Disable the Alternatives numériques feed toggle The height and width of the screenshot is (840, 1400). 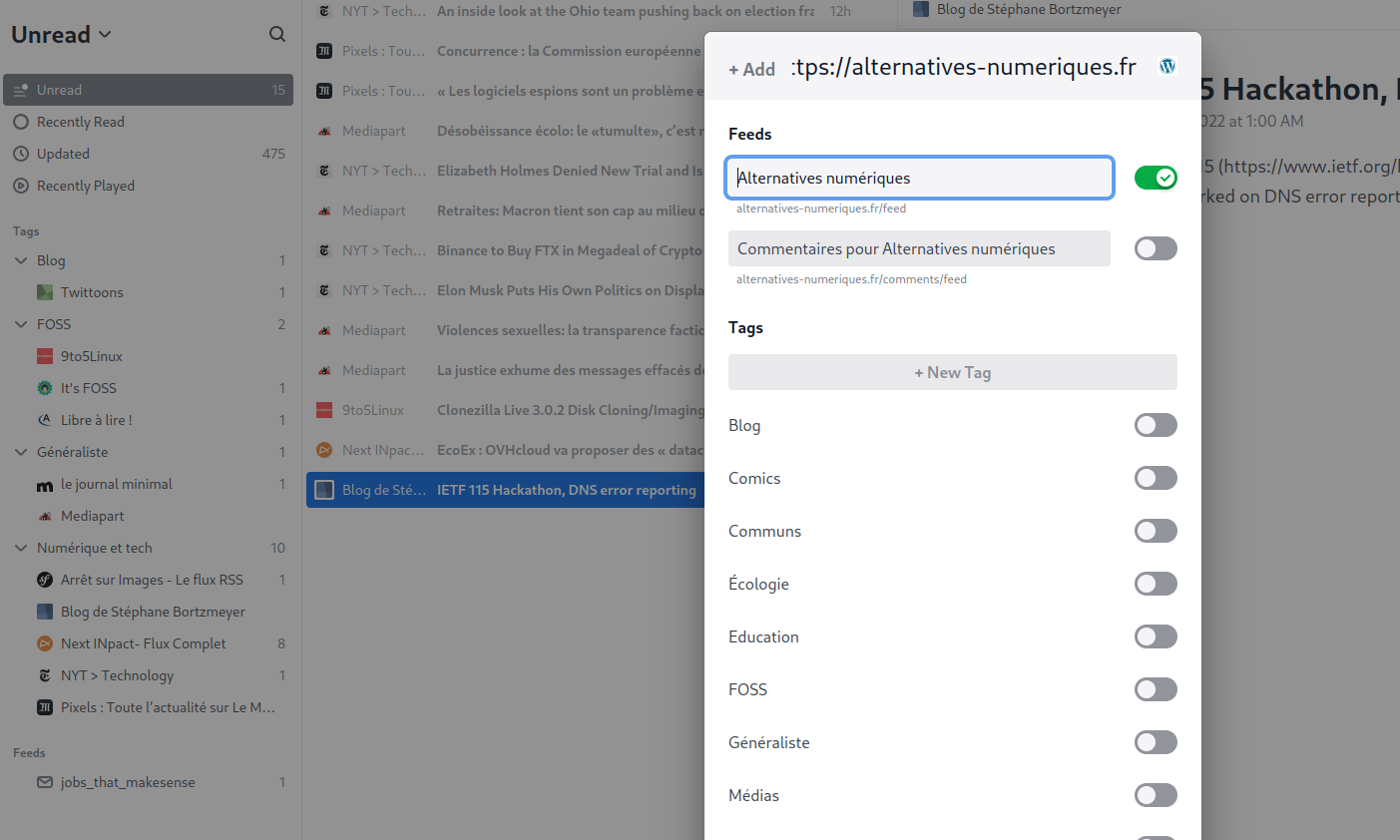pos(1156,178)
